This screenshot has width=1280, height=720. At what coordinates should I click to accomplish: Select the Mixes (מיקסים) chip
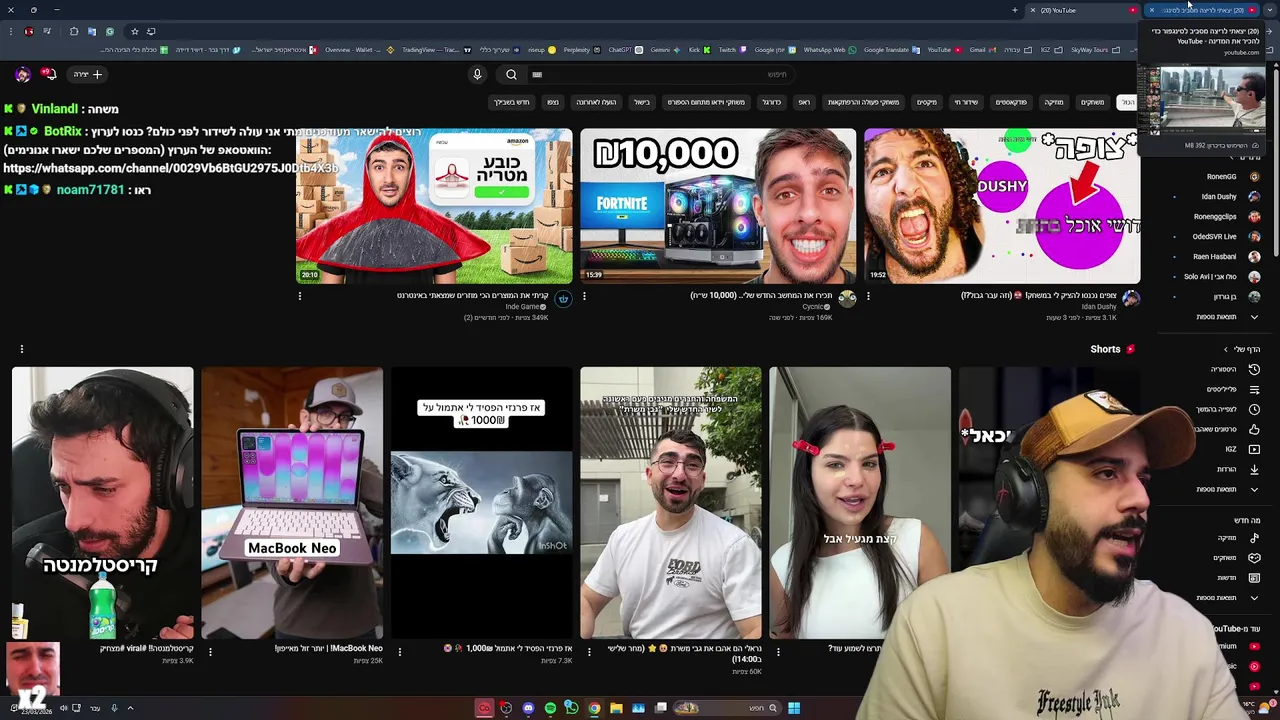pyautogui.click(x=927, y=102)
